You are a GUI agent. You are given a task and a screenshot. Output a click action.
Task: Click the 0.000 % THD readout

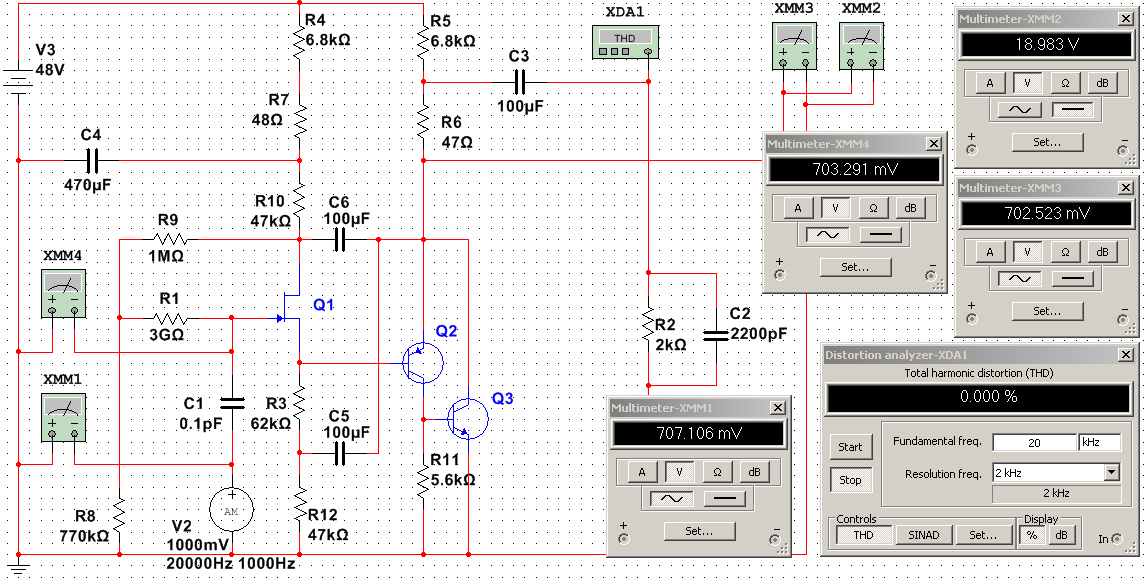pyautogui.click(x=979, y=398)
